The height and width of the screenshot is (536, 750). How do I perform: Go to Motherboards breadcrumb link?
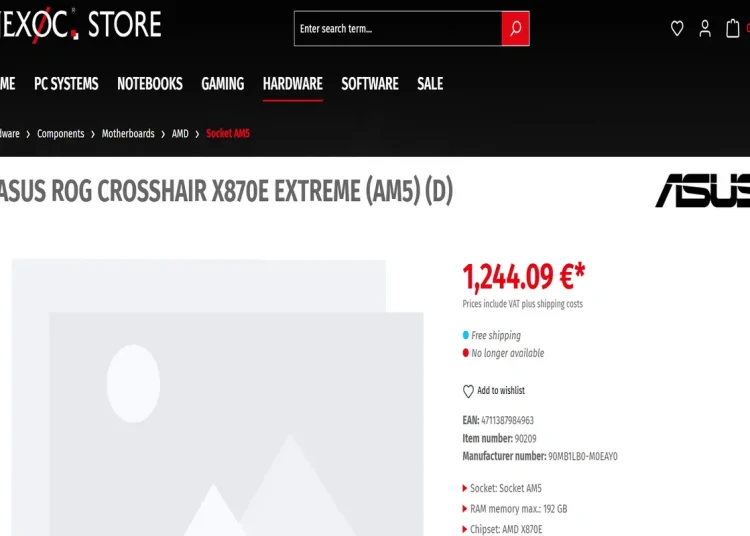tap(128, 133)
